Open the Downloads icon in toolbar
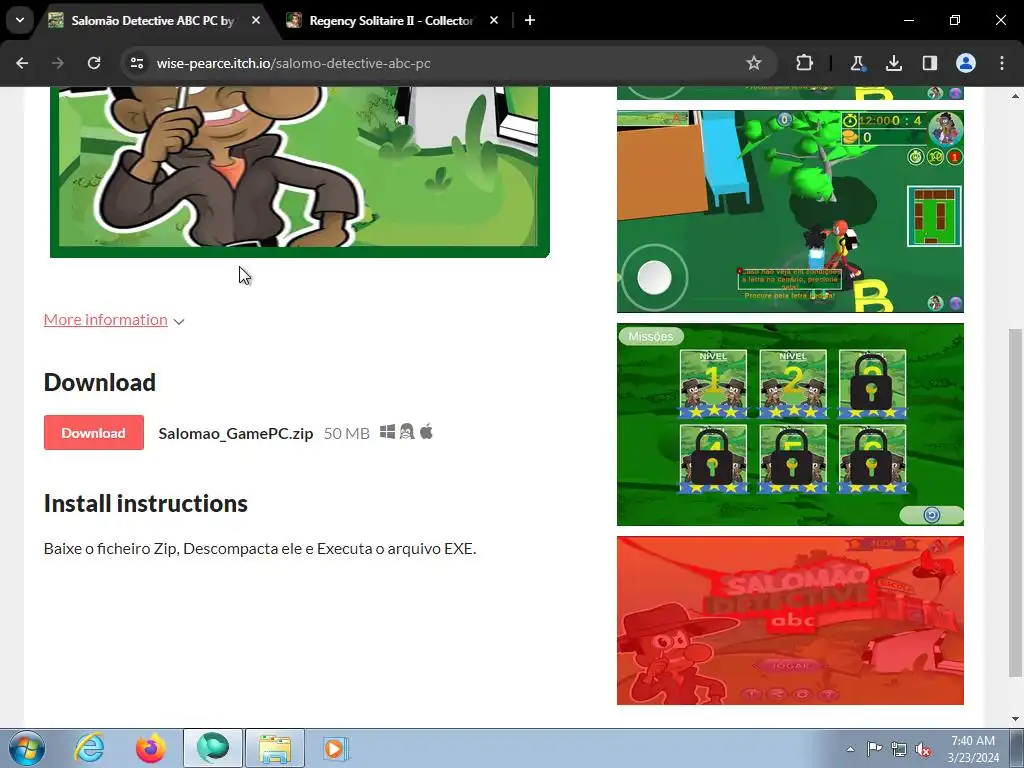This screenshot has height=768, width=1024. point(893,63)
